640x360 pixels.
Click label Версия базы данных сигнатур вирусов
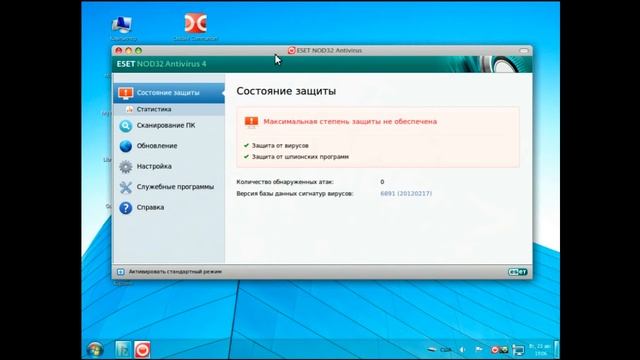click(x=295, y=193)
